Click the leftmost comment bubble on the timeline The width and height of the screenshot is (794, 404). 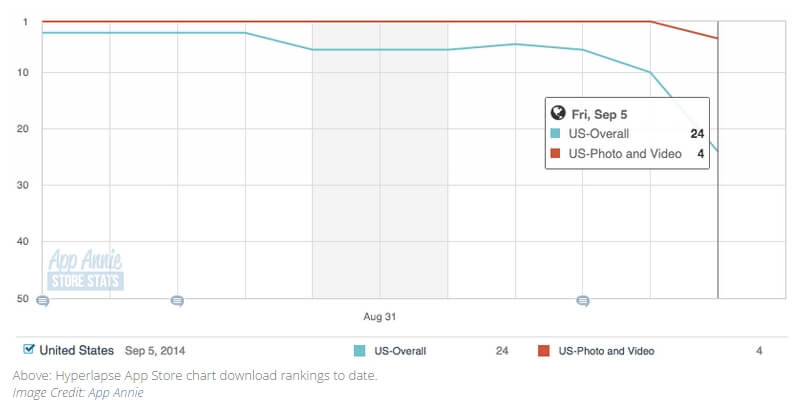coord(43,300)
